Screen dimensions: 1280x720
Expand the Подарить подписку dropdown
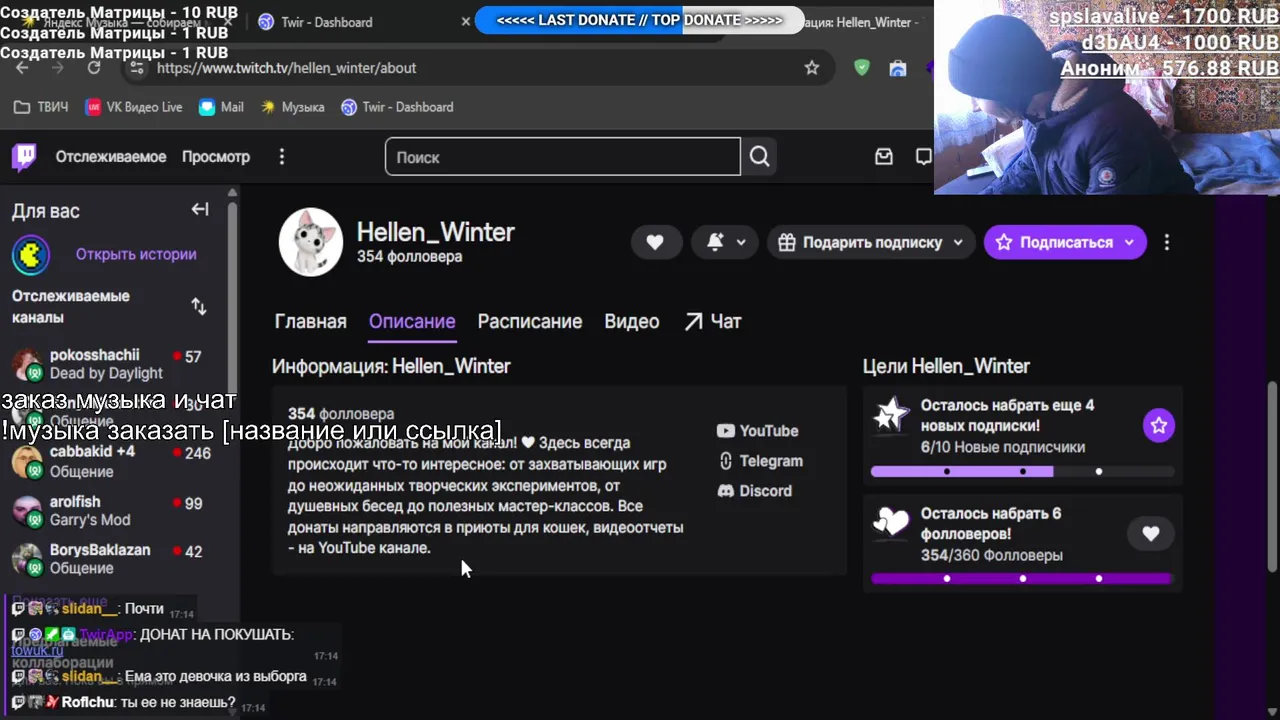pos(870,242)
